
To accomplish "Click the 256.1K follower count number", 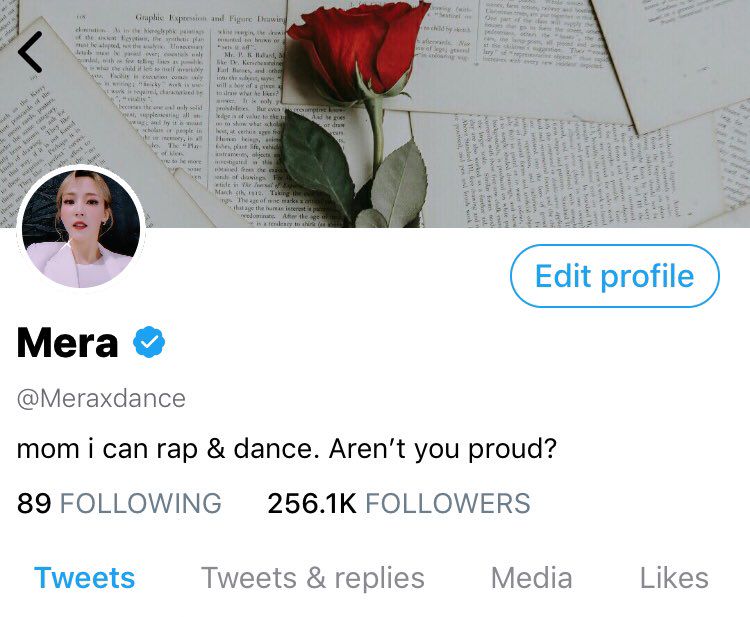I will tap(312, 503).
